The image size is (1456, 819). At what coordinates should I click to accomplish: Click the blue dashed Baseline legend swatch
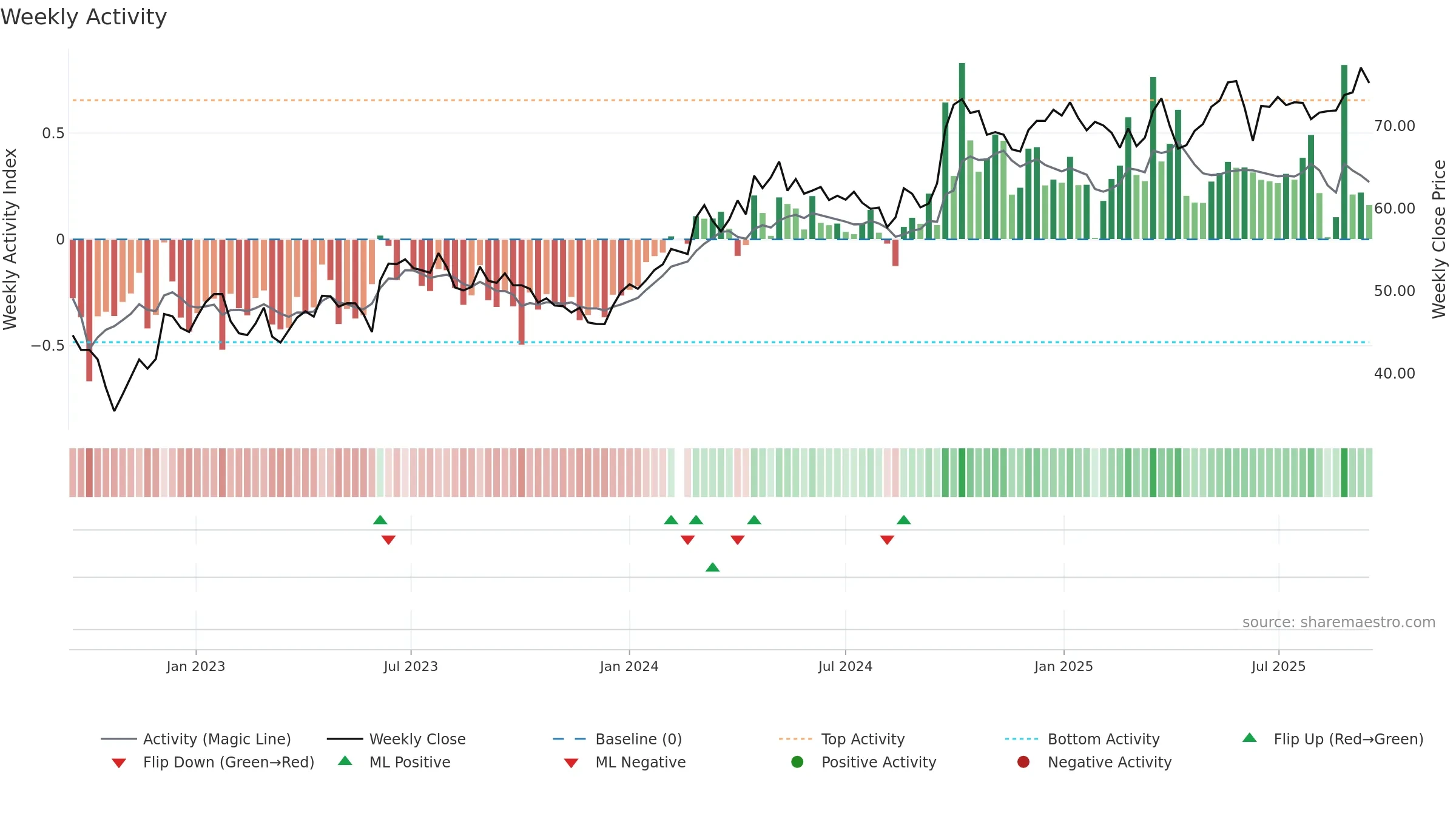tap(571, 739)
